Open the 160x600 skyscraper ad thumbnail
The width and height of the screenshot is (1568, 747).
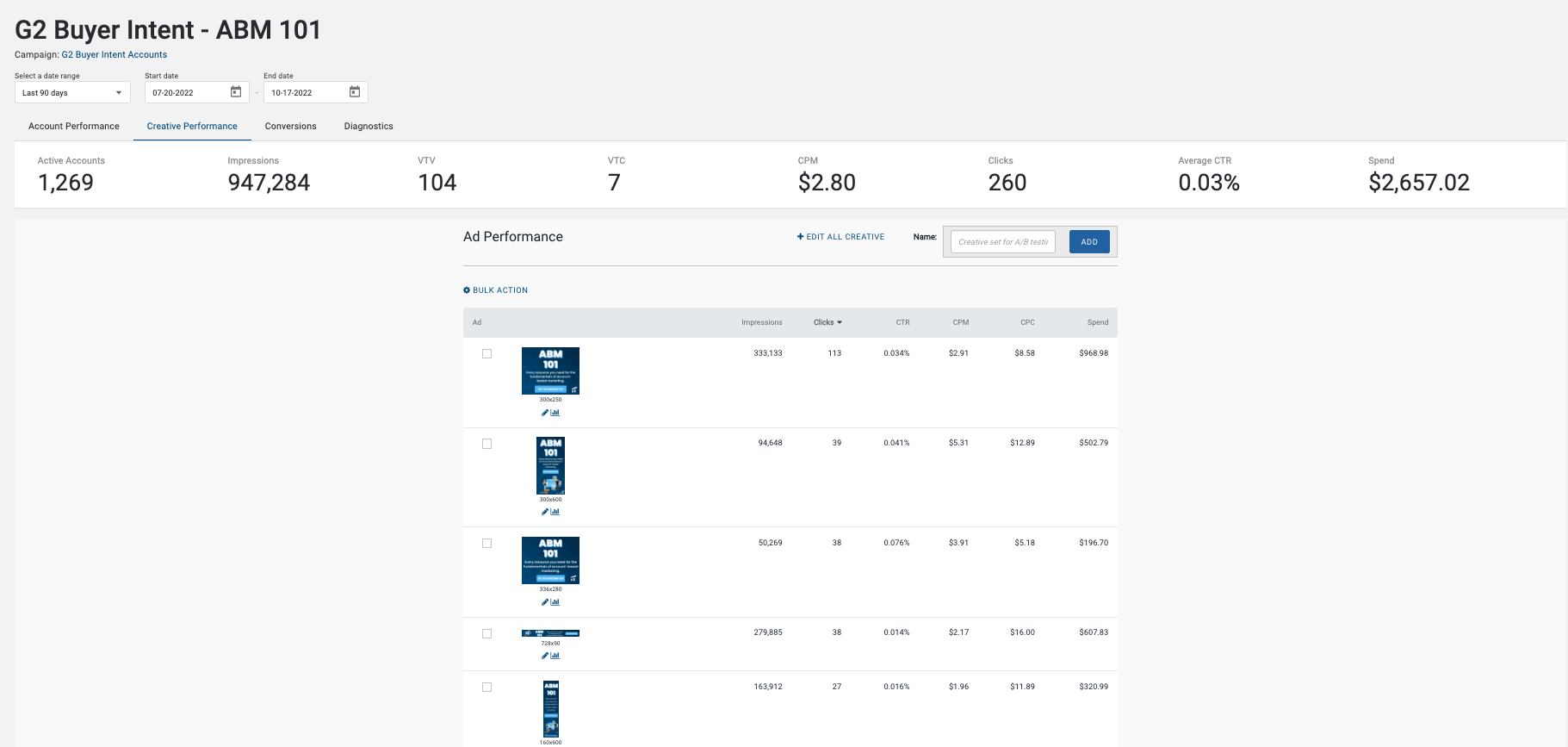coord(551,709)
